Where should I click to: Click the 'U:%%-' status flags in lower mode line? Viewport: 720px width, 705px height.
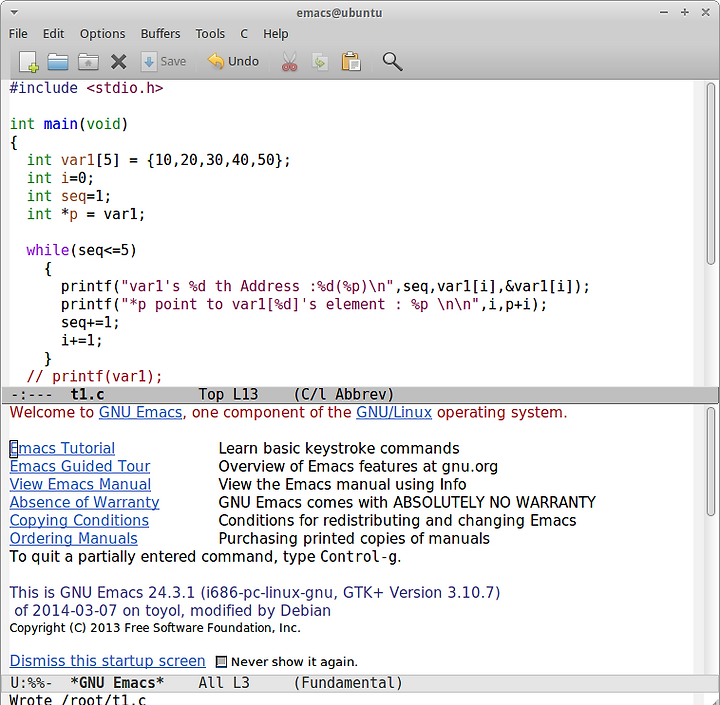coord(31,683)
